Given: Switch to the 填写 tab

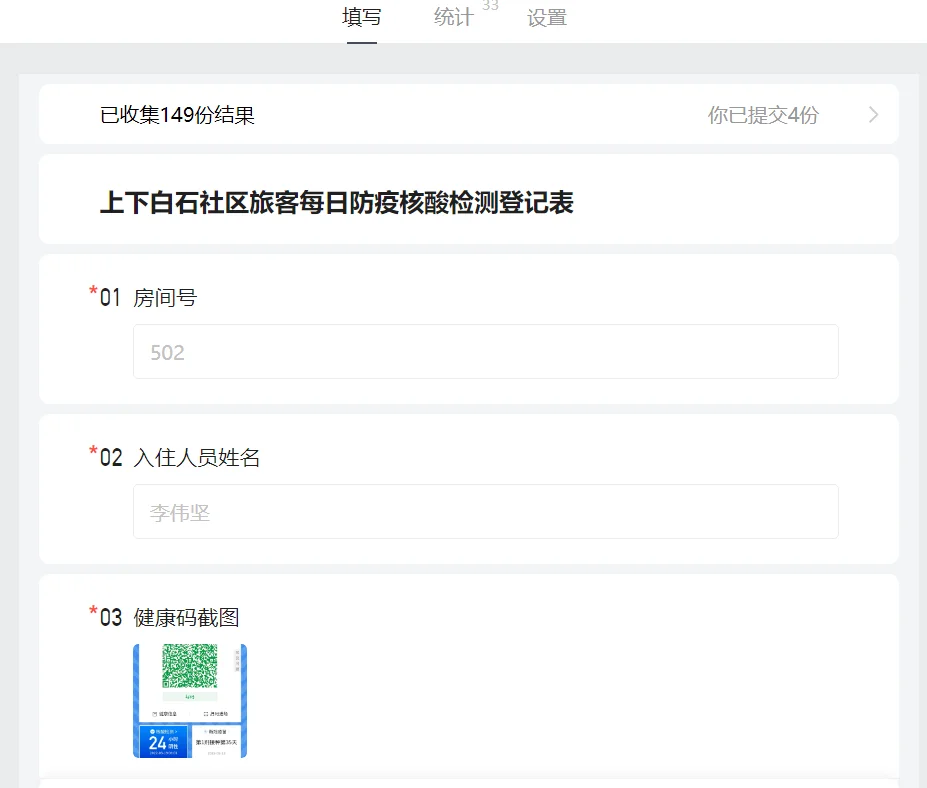Looking at the screenshot, I should pyautogui.click(x=362, y=17).
